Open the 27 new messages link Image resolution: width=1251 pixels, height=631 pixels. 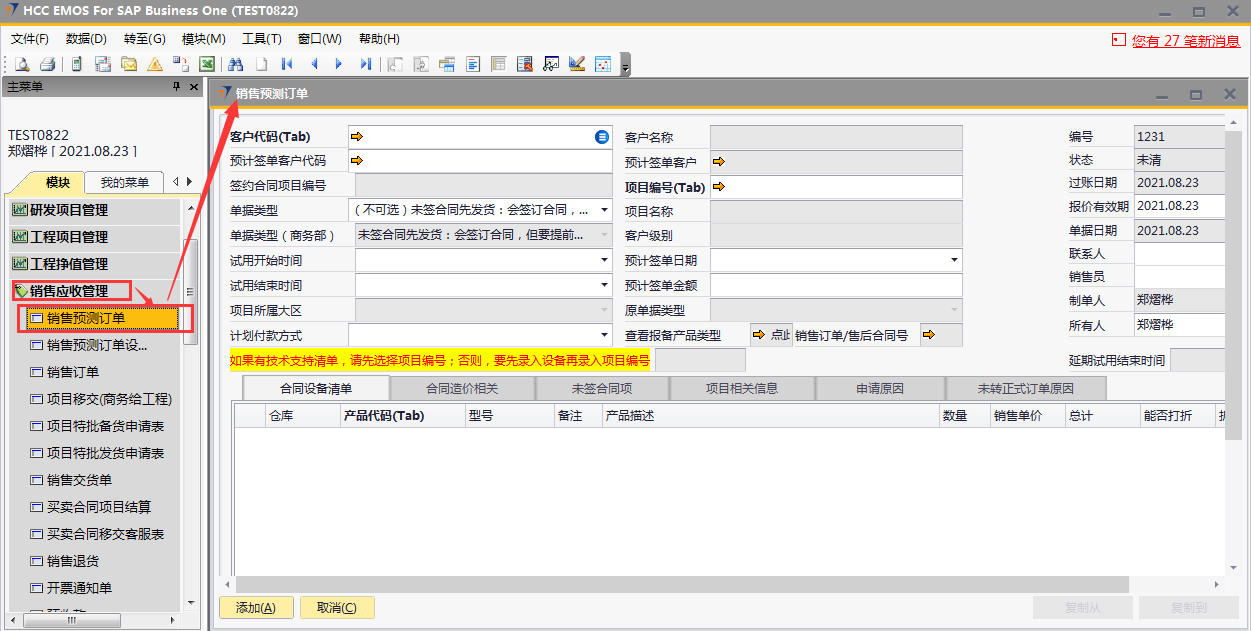(1185, 41)
